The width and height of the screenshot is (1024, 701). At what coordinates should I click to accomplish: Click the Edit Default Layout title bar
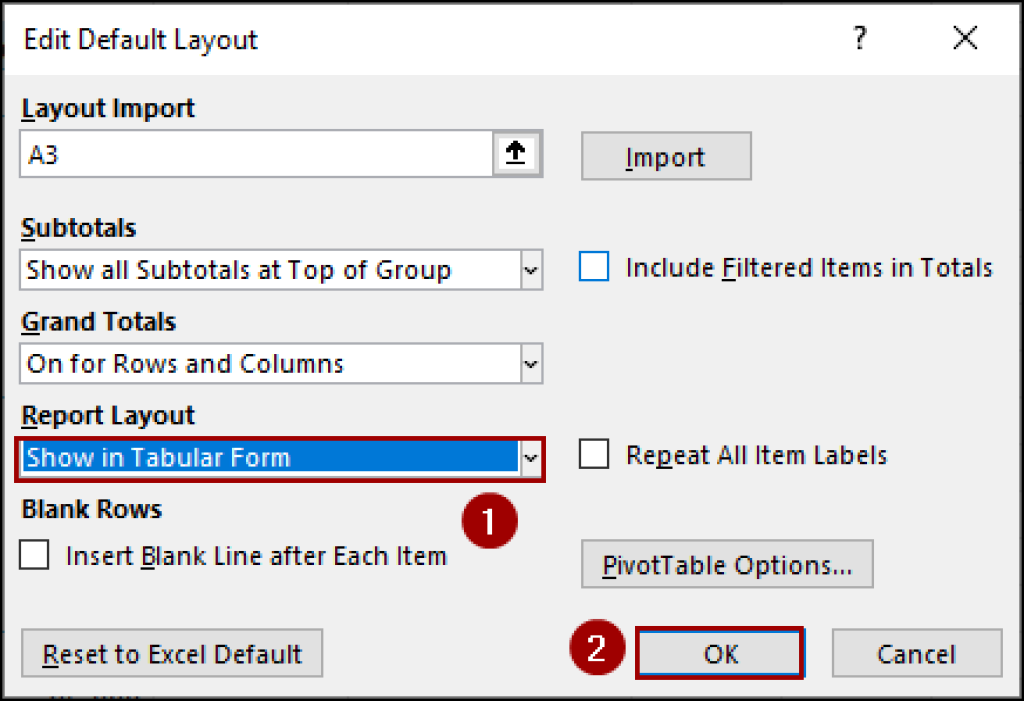tap(140, 39)
